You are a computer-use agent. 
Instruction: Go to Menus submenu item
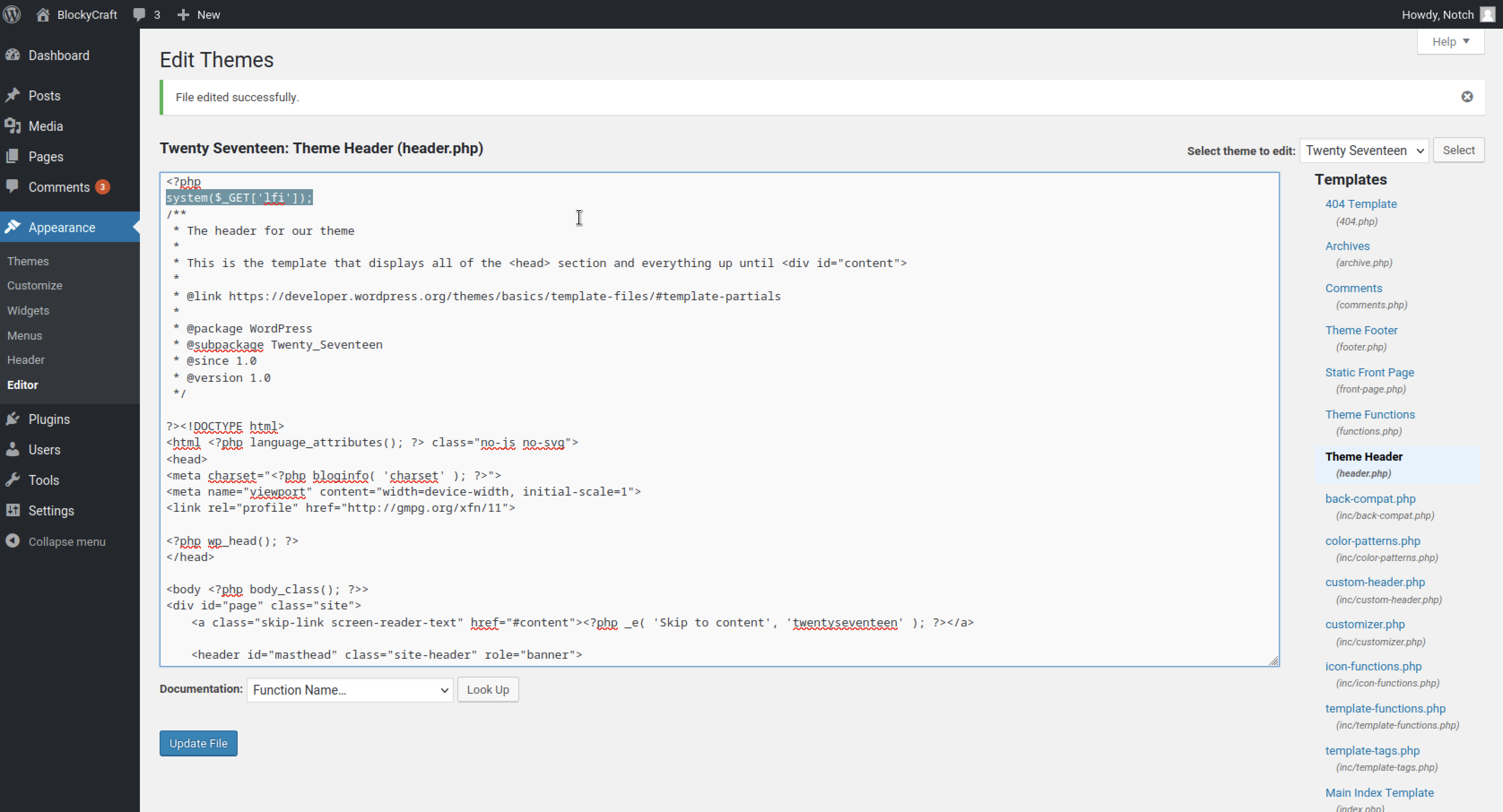pos(25,336)
